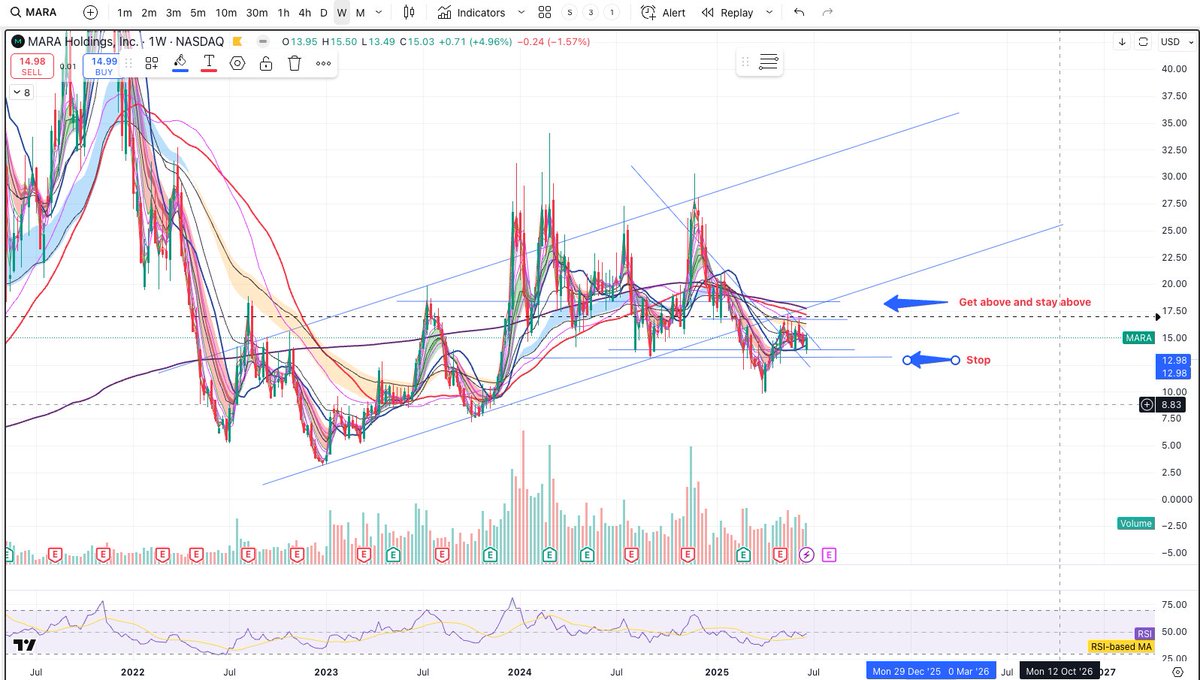Click the 14.99 BUY button
The height and width of the screenshot is (680, 1200).
(104, 66)
